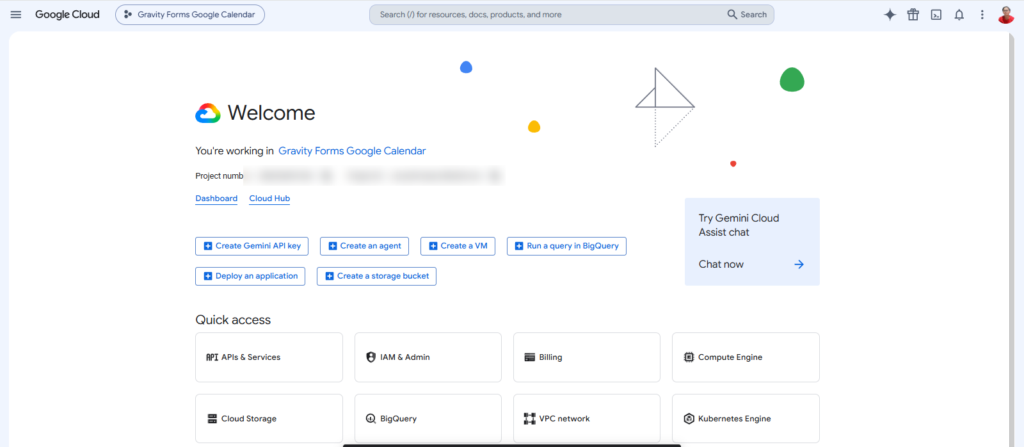Open the user account avatar
Image resolution: width=1024 pixels, height=447 pixels.
[1006, 14]
